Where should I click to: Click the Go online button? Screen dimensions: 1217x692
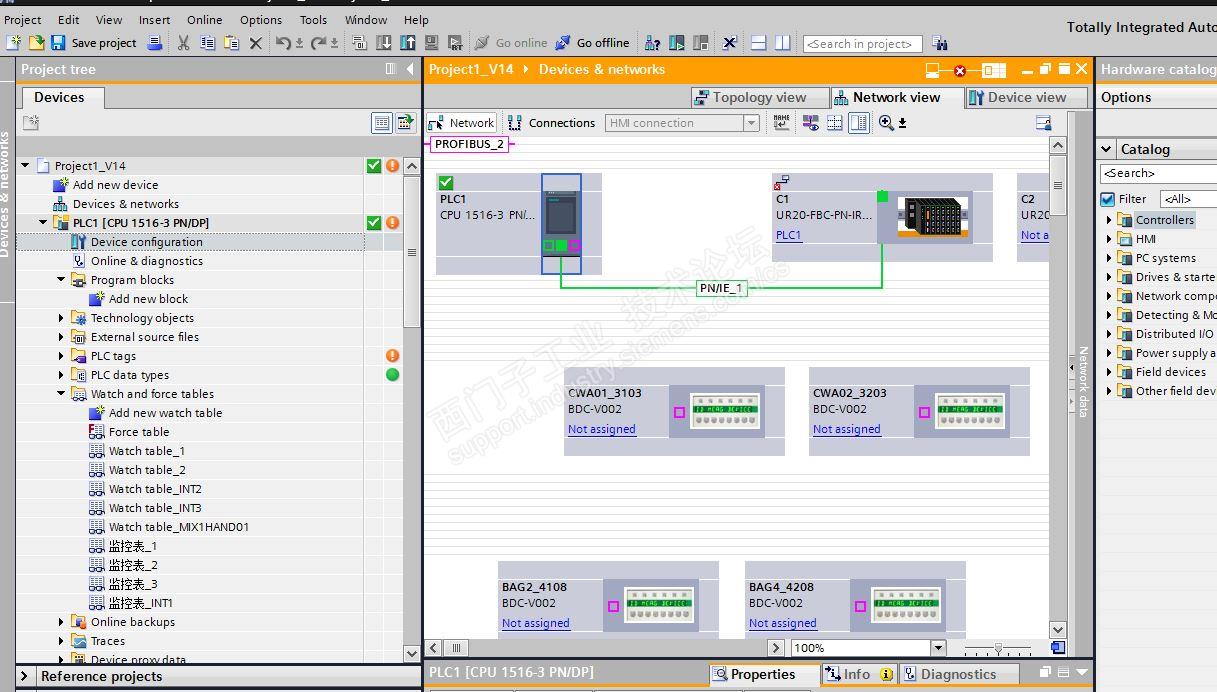(510, 43)
